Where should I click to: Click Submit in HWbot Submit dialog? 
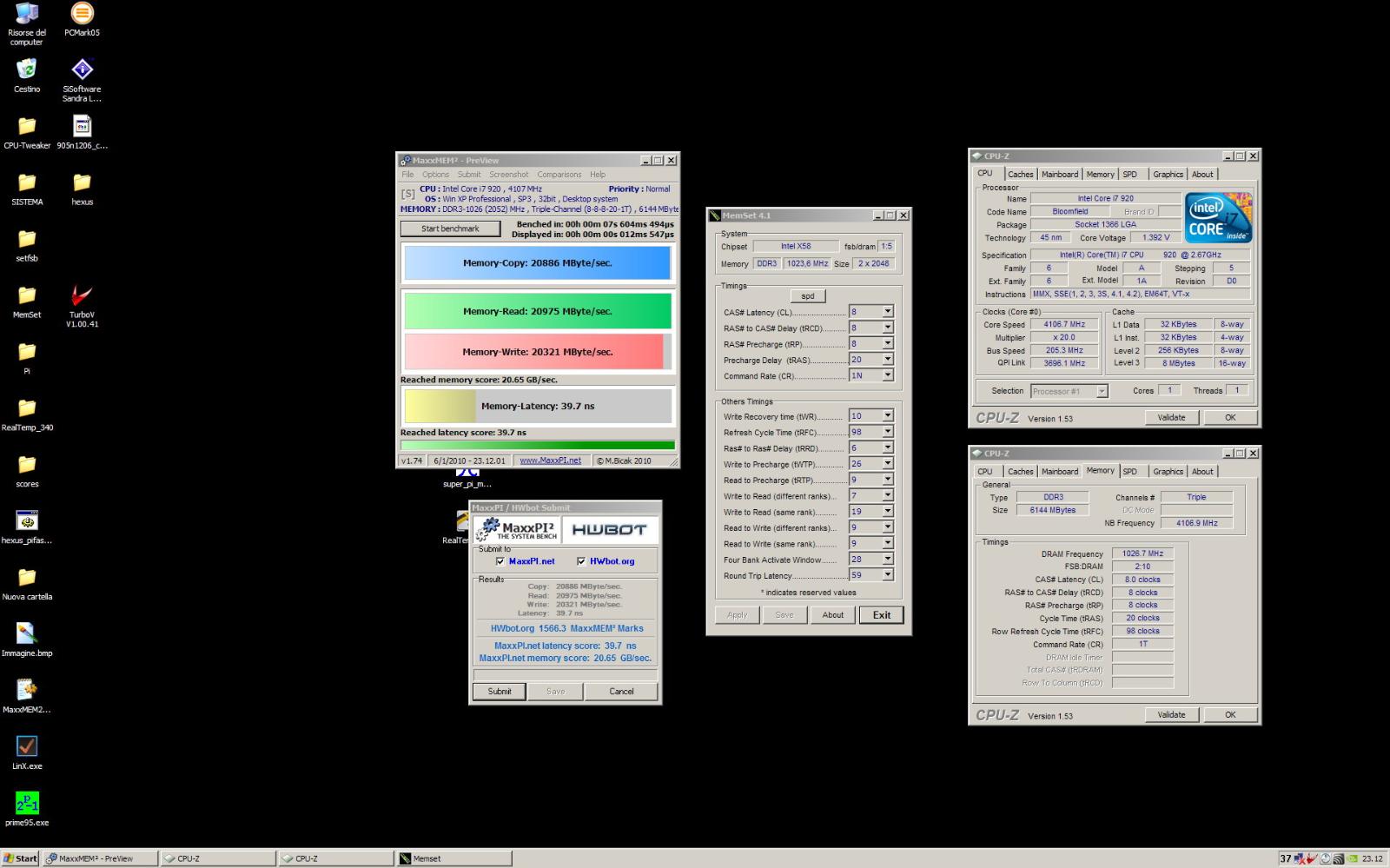[500, 692]
